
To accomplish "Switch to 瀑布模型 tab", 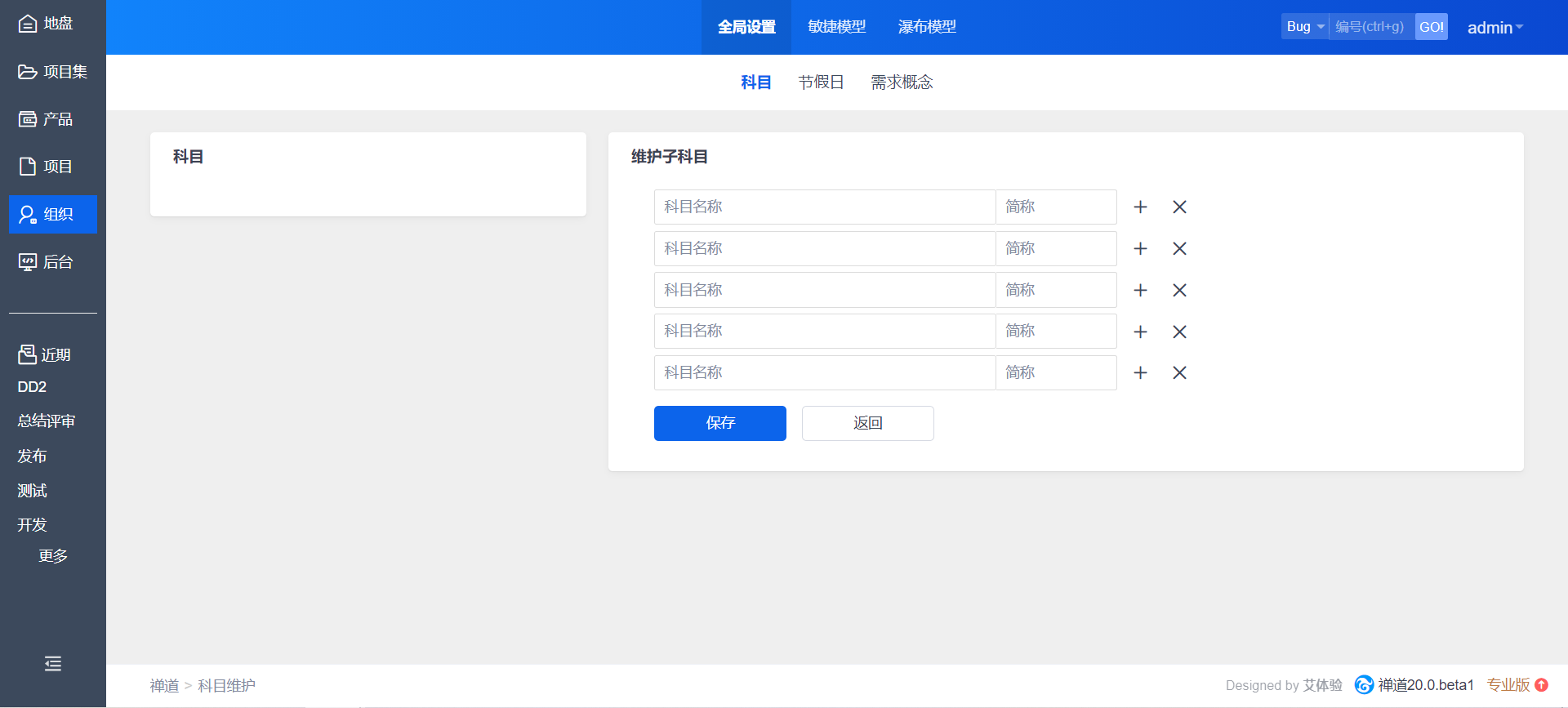I will (x=927, y=27).
